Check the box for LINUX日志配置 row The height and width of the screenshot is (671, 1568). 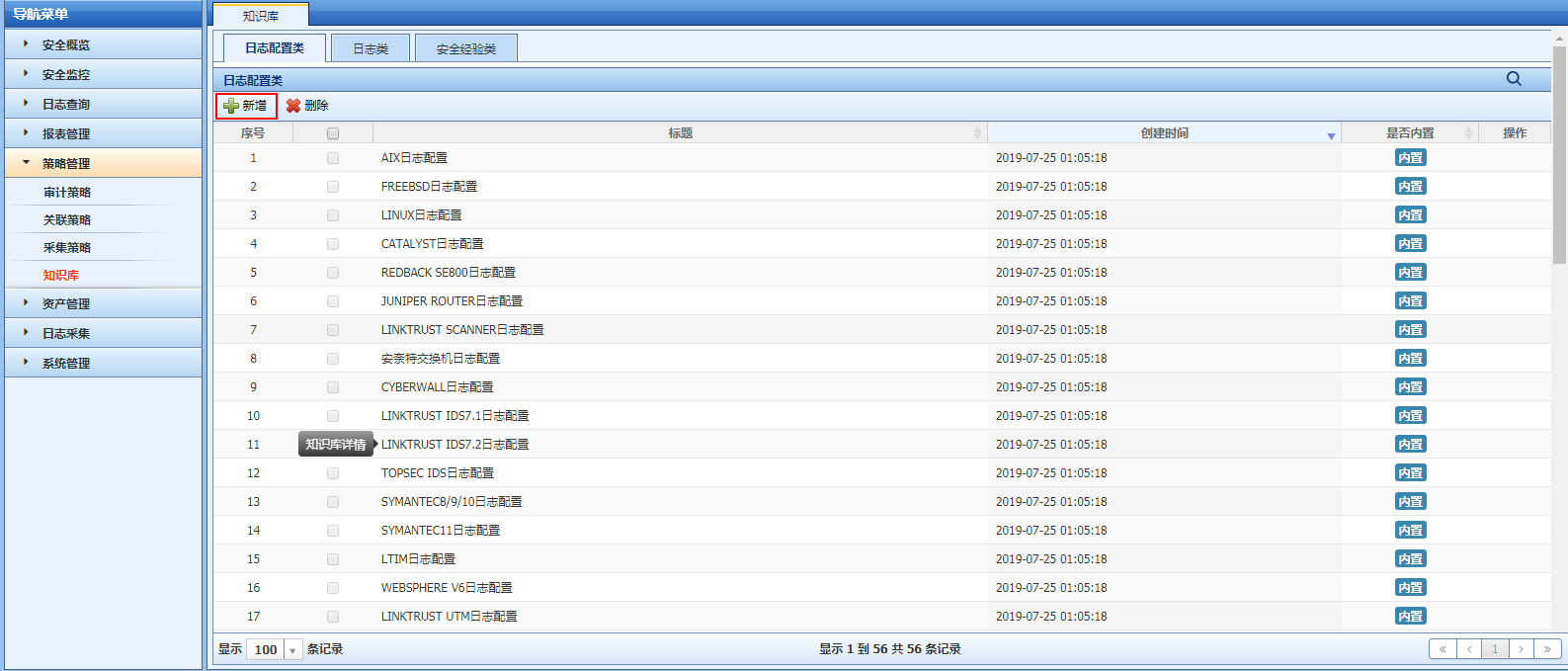(333, 215)
